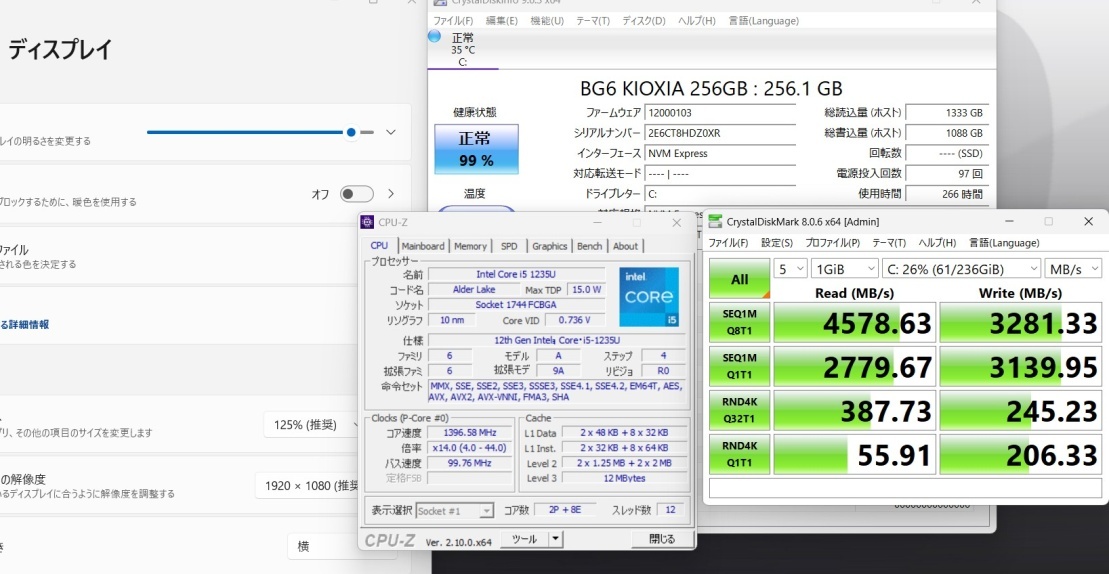The width and height of the screenshot is (1109, 574).
Task: Click the ツール button in CPU-Z
Action: click(x=524, y=539)
